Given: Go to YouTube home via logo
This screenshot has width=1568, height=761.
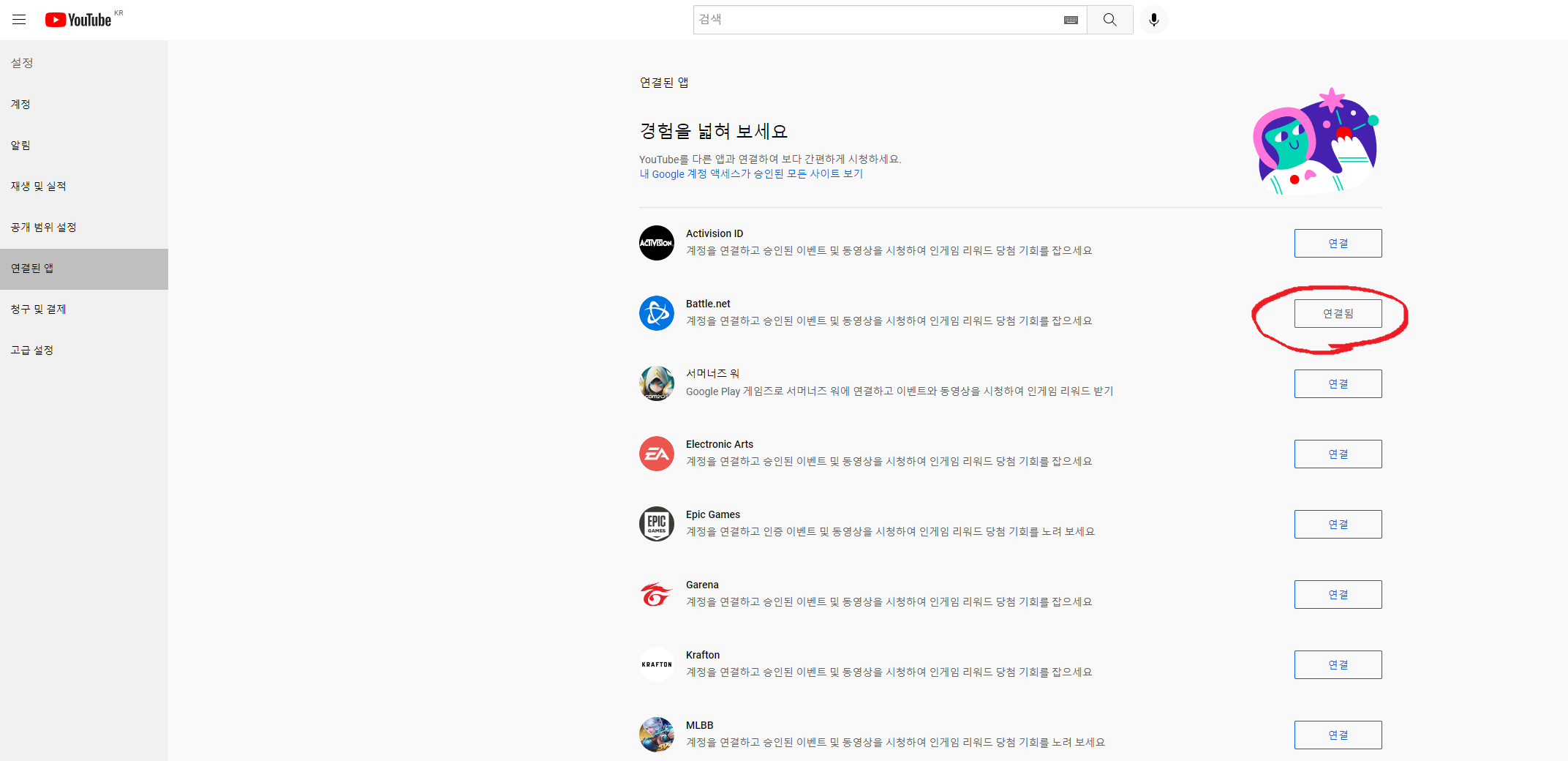Looking at the screenshot, I should click(78, 20).
